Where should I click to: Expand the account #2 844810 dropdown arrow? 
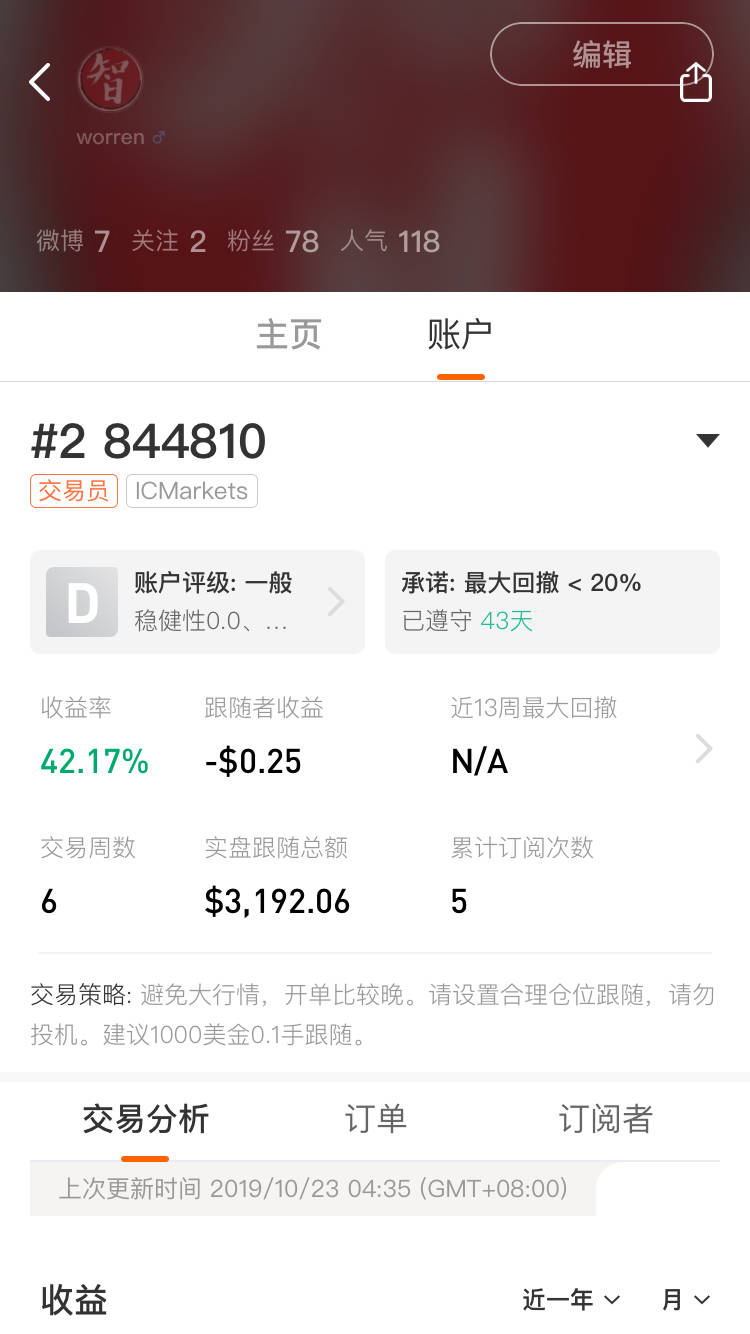pos(707,440)
